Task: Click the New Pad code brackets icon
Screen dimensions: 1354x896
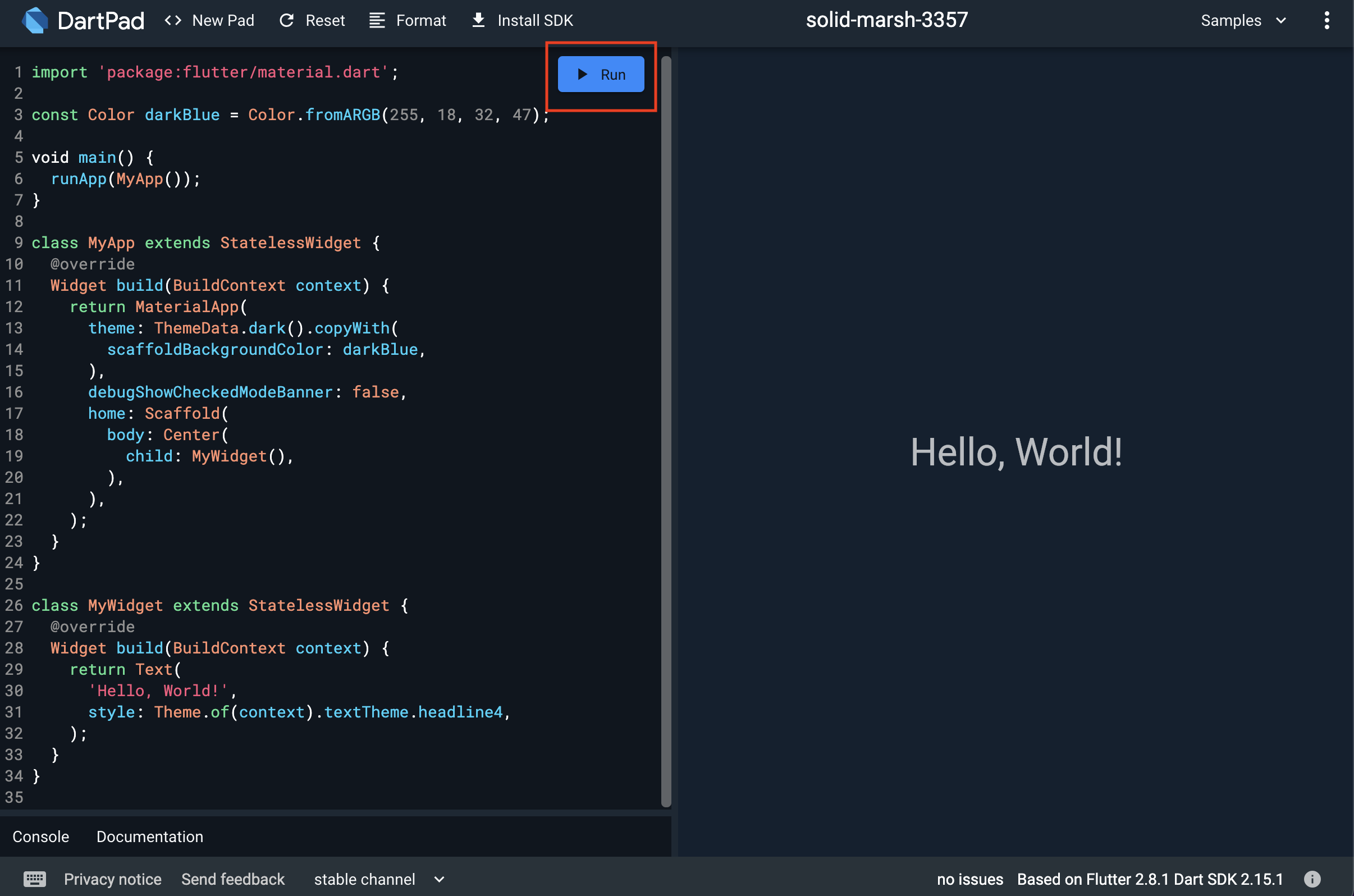Action: (x=173, y=21)
